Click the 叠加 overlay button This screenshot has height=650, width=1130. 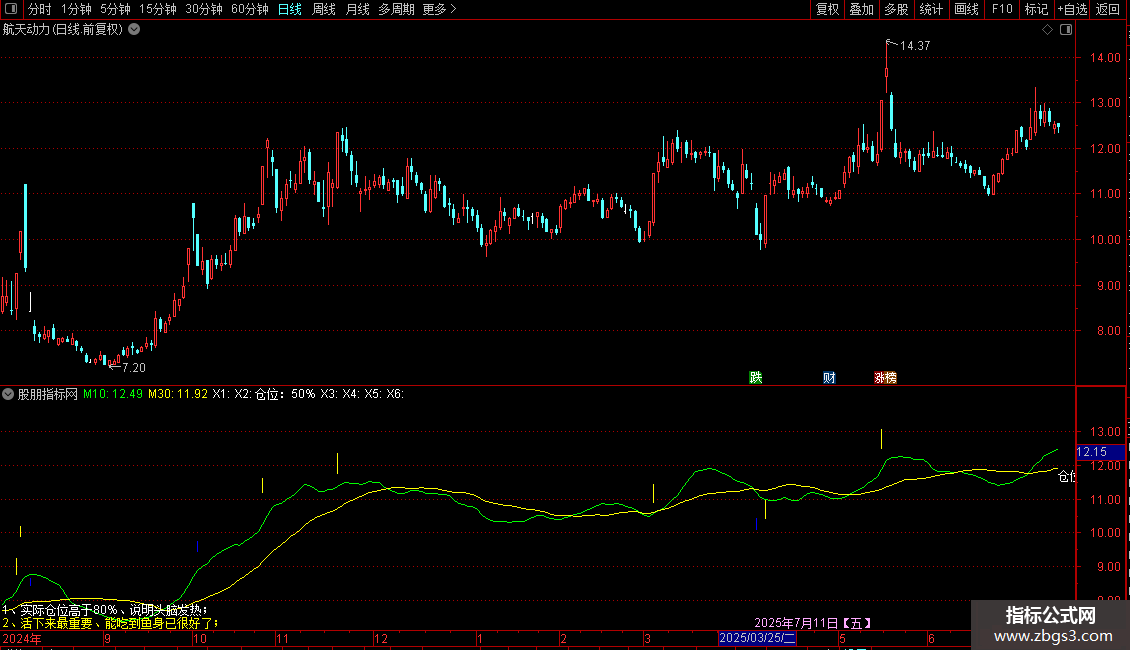click(x=861, y=9)
